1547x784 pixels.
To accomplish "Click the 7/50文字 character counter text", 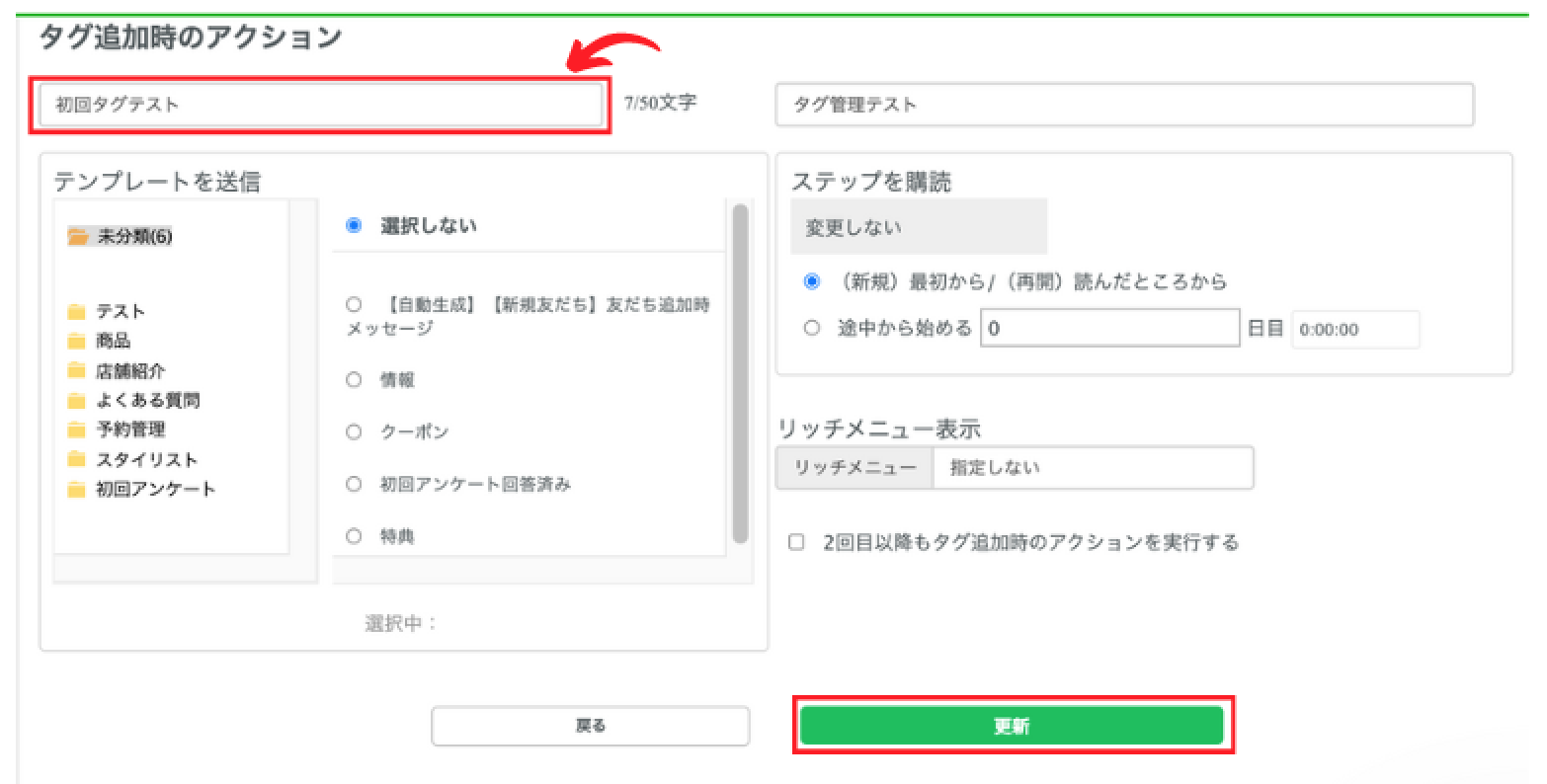I will point(660,103).
